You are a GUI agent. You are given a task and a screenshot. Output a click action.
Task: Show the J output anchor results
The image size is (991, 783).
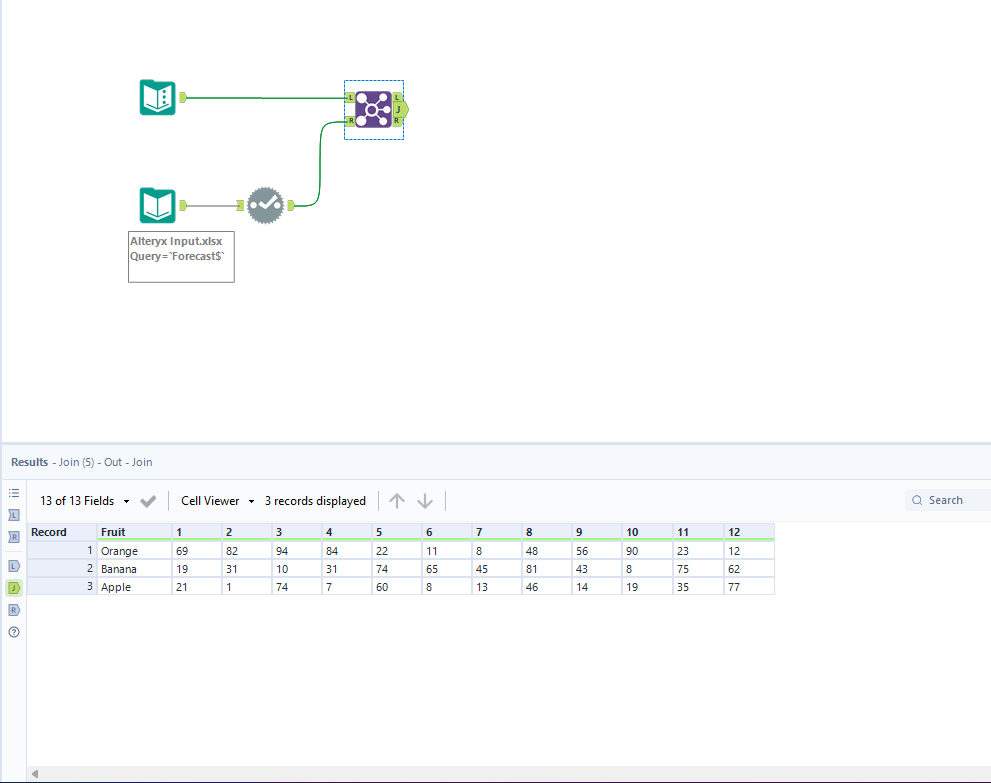[x=14, y=588]
